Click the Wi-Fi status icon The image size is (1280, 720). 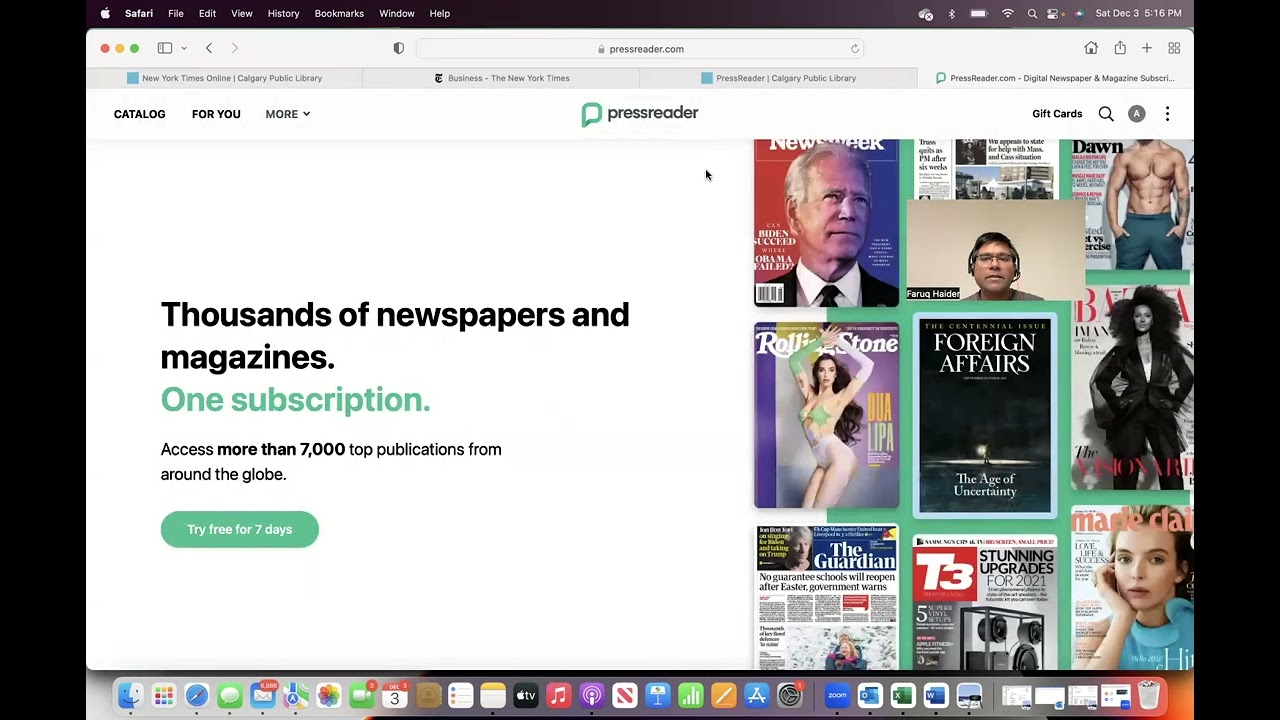(x=1007, y=13)
